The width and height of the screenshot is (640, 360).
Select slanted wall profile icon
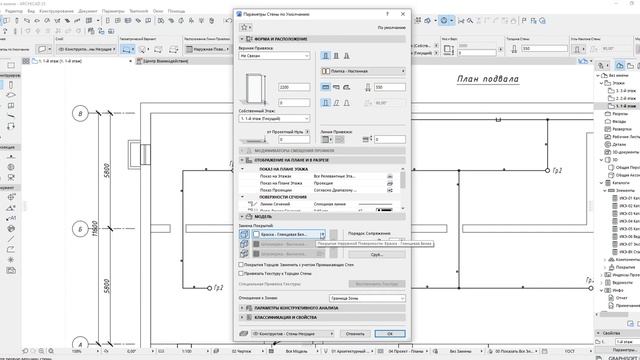pos(336,103)
